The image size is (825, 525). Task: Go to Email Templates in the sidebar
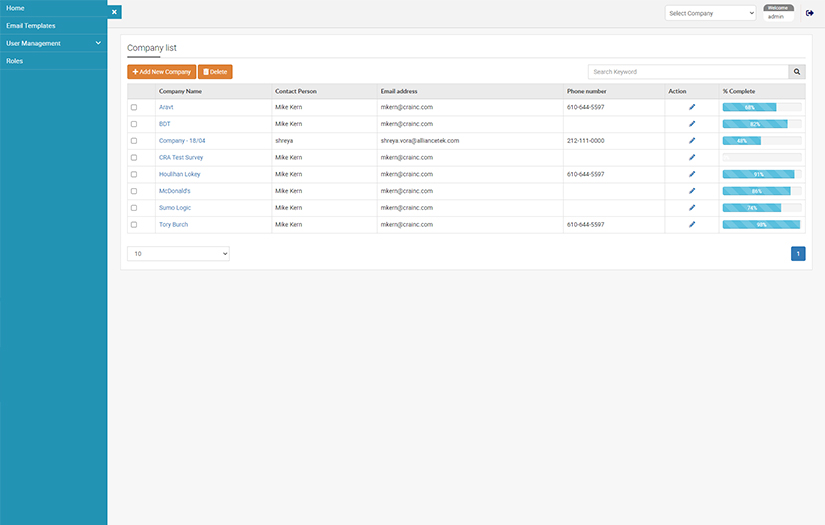click(x=31, y=26)
